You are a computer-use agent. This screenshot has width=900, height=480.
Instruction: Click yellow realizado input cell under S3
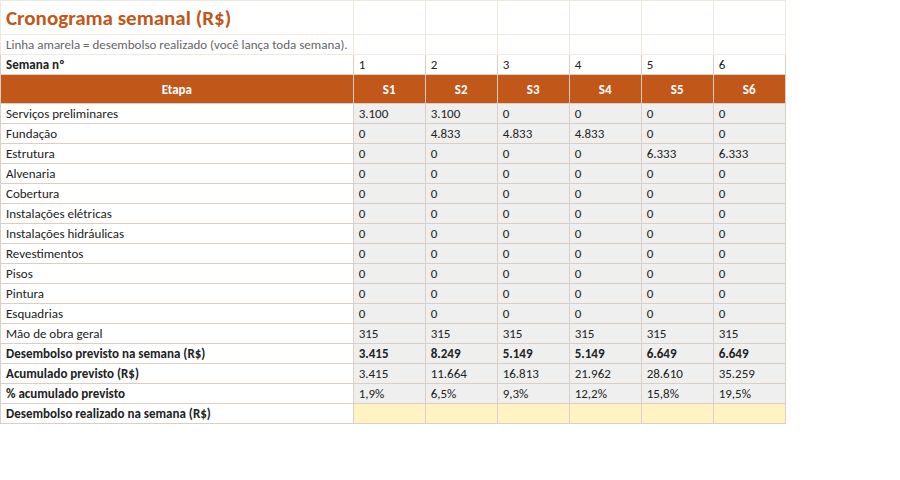pos(533,414)
